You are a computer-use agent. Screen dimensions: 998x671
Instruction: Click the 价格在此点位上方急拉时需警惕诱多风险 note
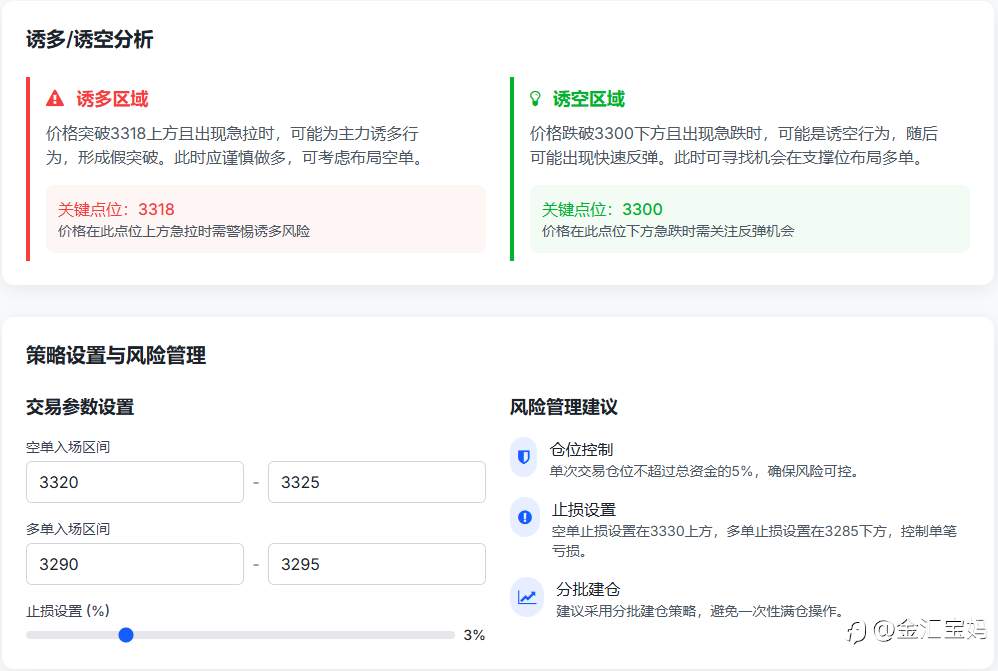tap(184, 231)
